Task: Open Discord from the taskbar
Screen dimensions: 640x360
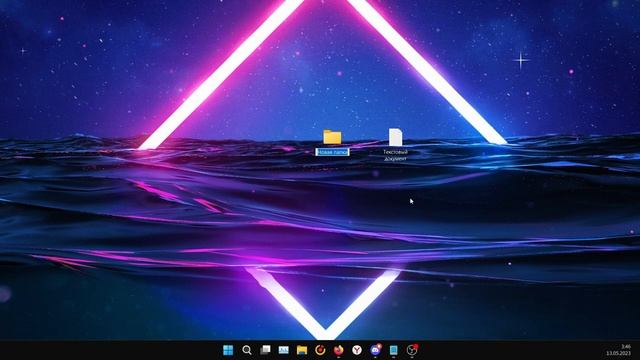Action: [x=376, y=349]
